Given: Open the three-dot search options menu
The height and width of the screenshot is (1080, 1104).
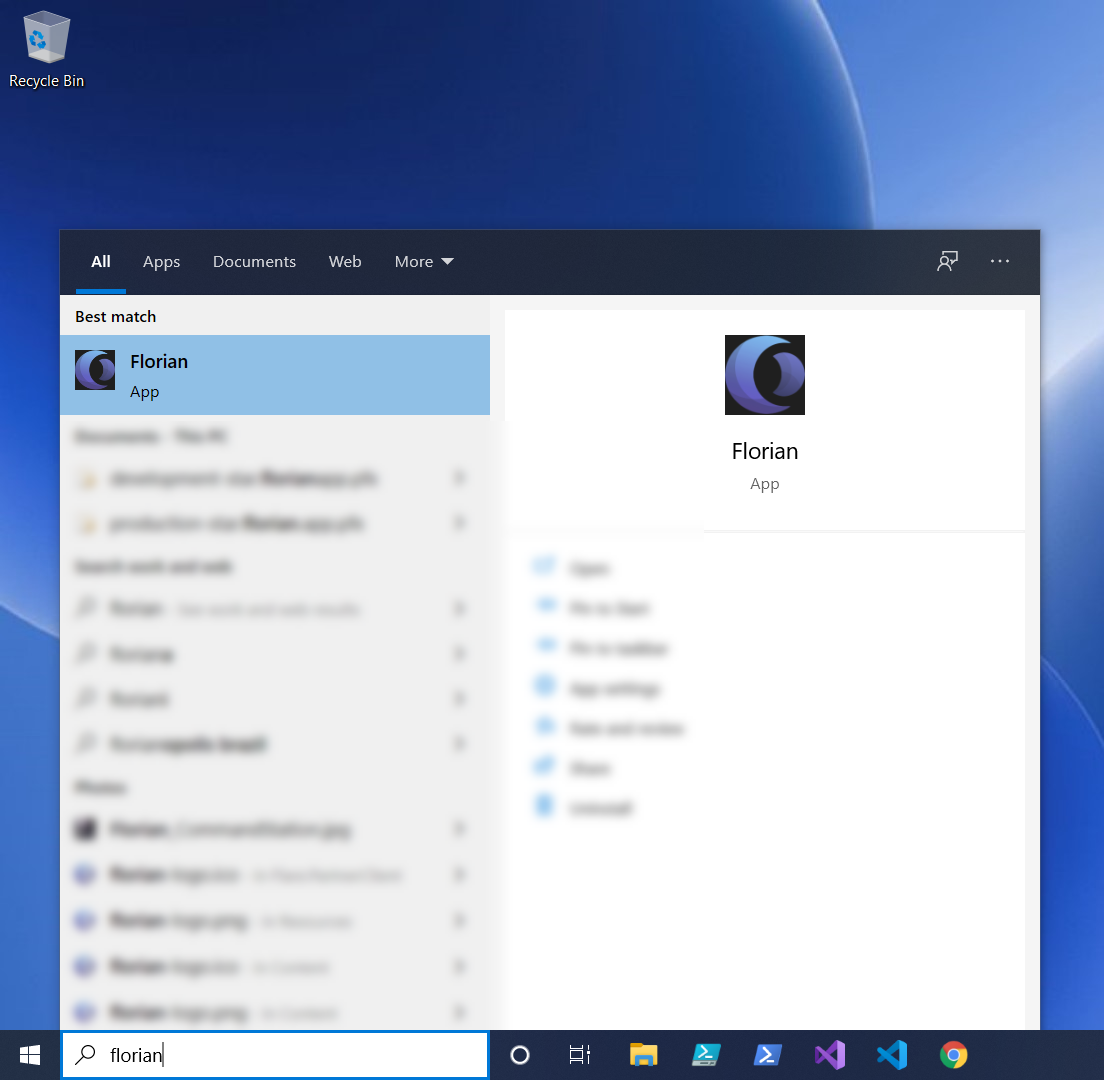Looking at the screenshot, I should (1000, 261).
